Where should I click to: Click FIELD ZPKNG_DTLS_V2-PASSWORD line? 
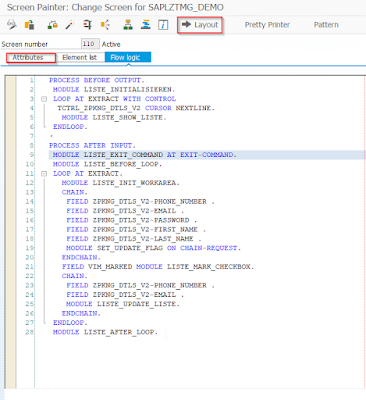click(x=131, y=220)
